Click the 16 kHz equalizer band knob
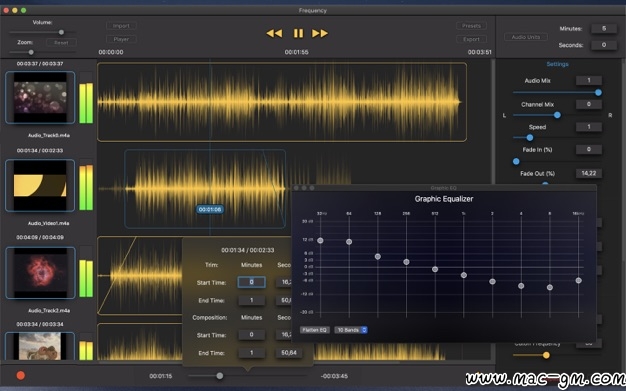The height and width of the screenshot is (391, 626). tap(578, 281)
